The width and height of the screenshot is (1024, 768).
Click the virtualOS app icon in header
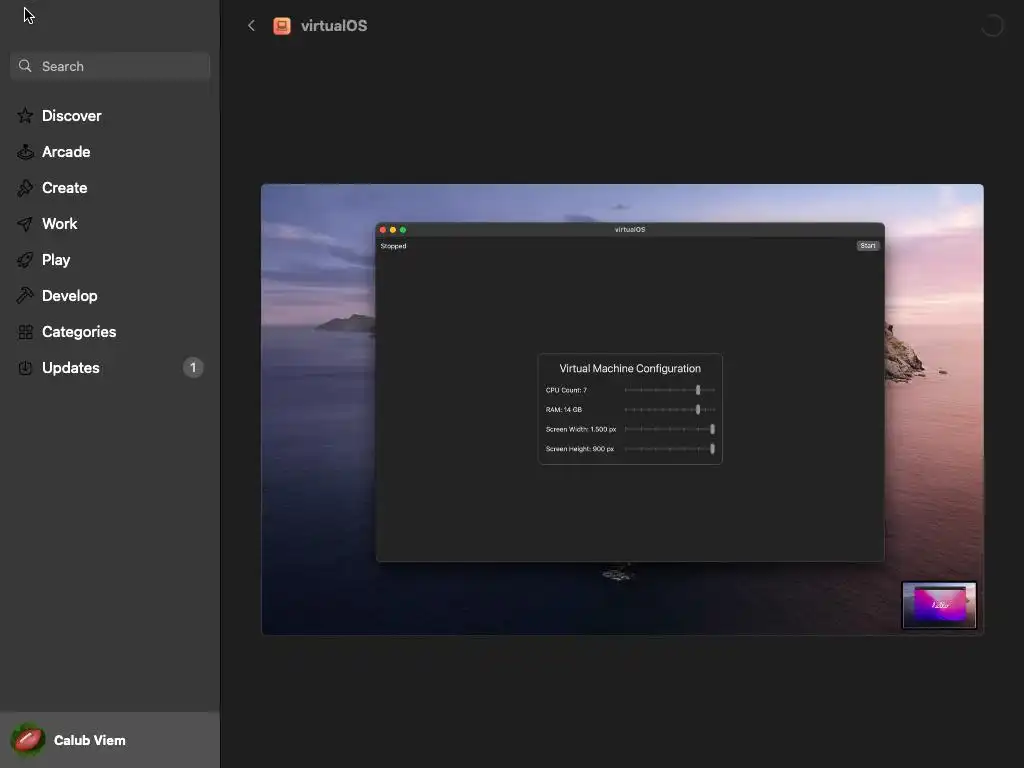[x=282, y=25]
